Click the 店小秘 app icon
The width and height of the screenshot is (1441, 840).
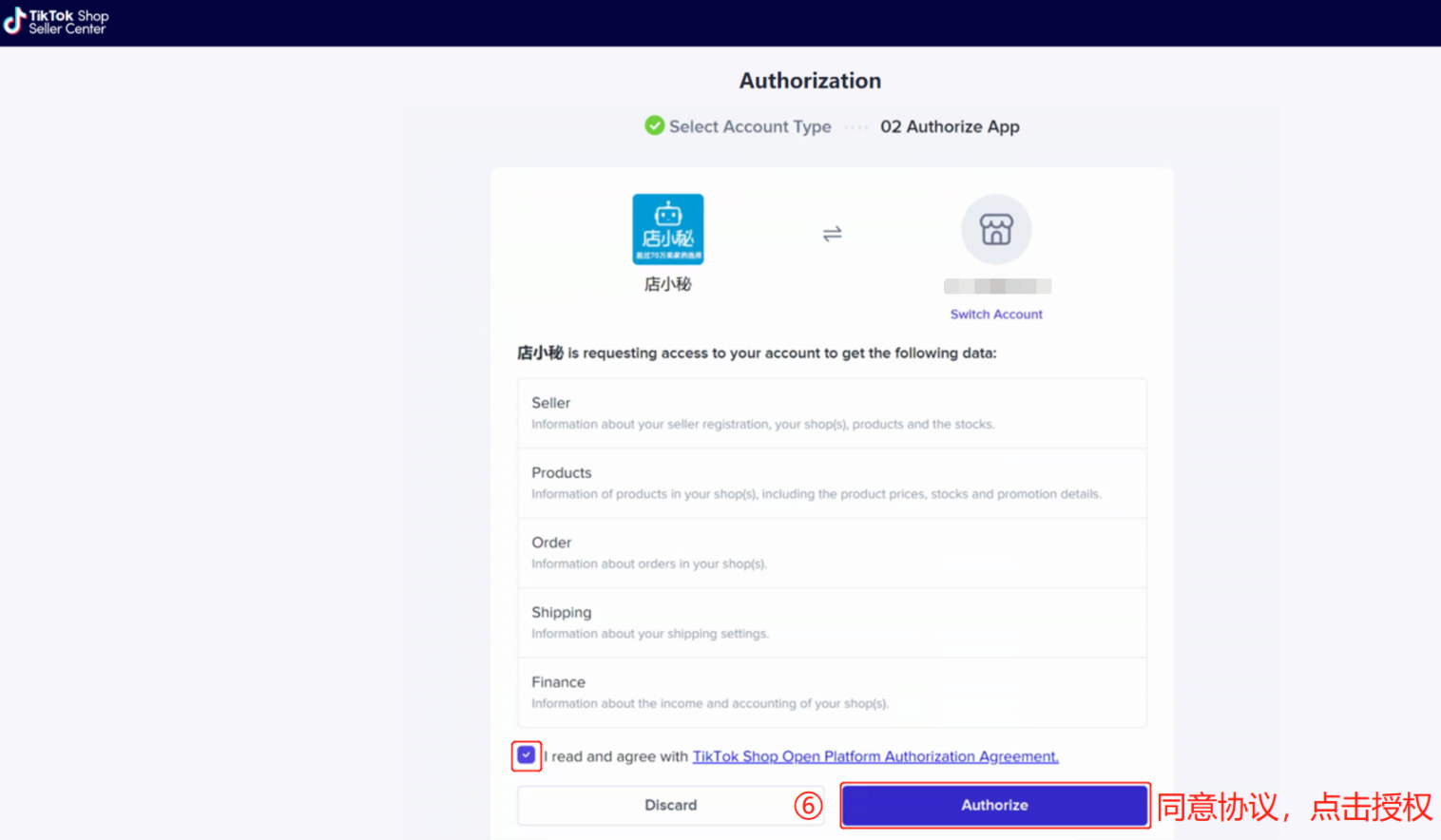coord(667,229)
